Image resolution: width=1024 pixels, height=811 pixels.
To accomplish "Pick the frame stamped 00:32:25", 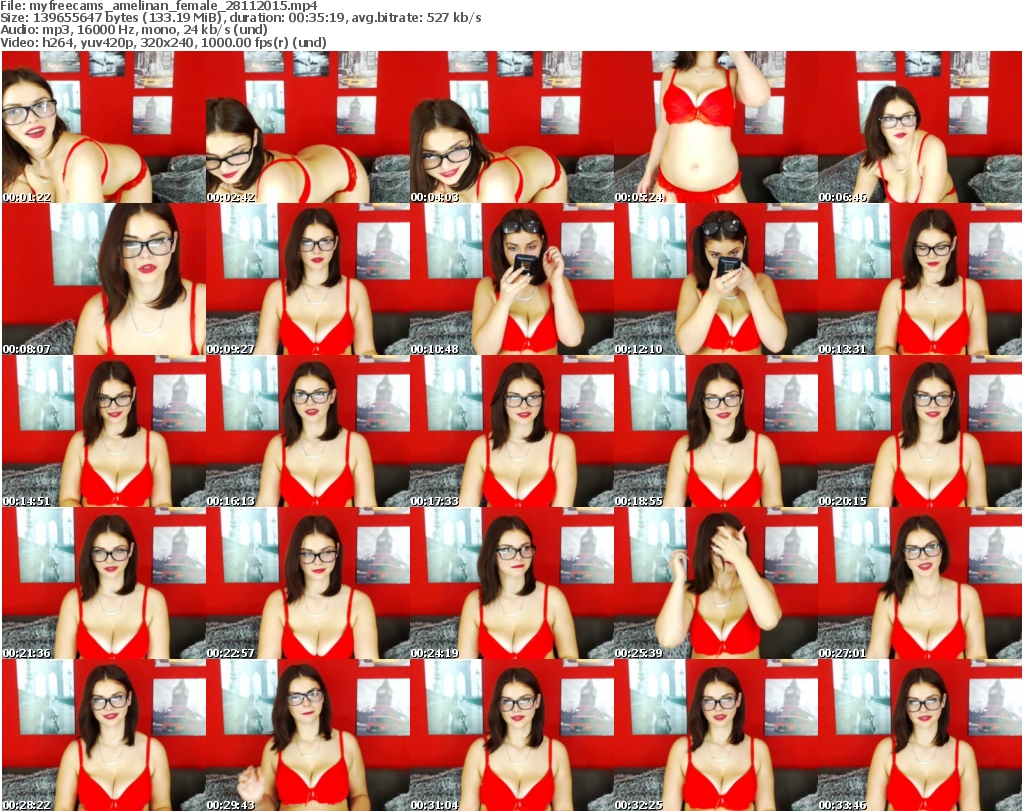I will pos(715,735).
